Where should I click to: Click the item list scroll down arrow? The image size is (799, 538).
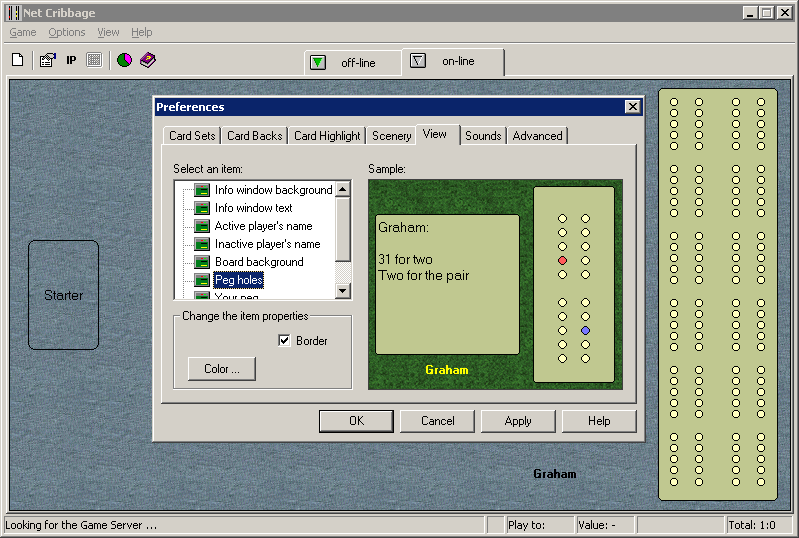click(x=343, y=291)
